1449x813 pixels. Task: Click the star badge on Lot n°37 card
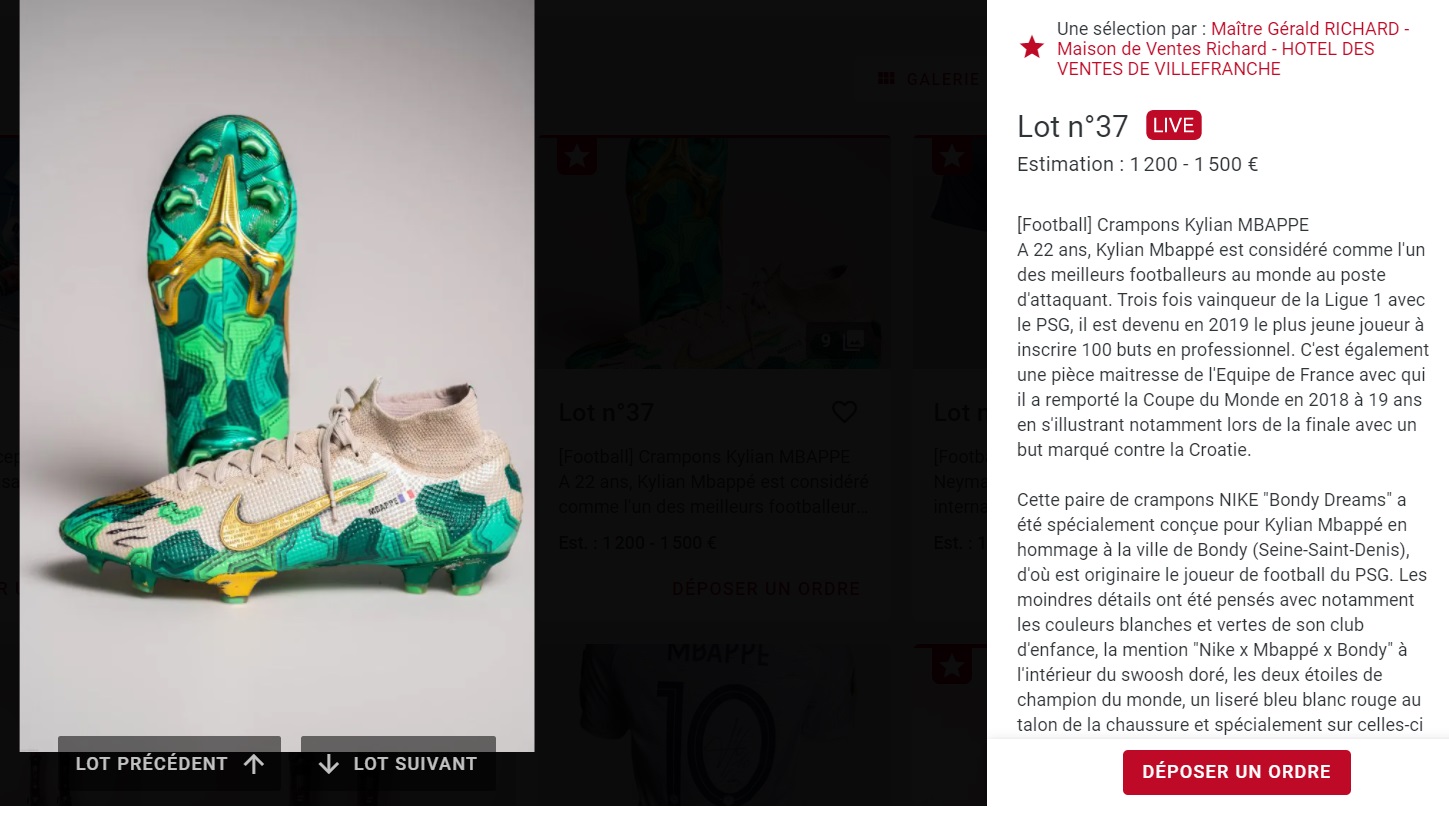(577, 155)
